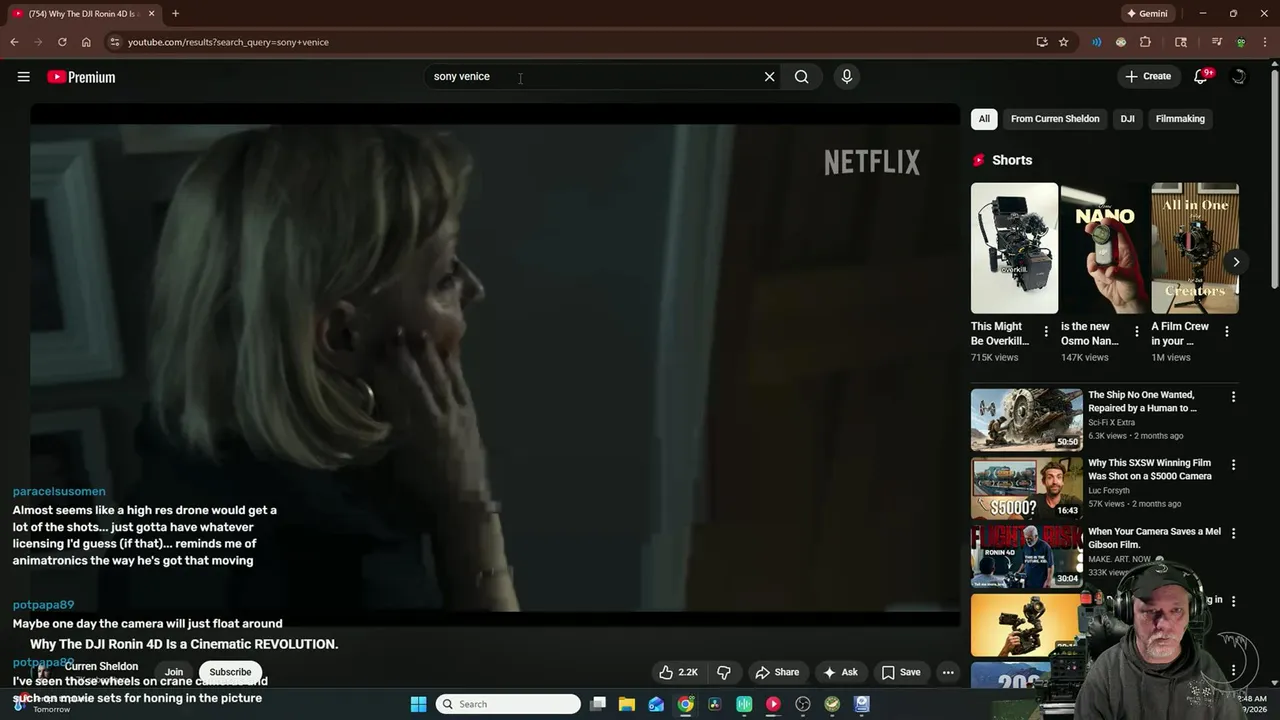Image resolution: width=1280 pixels, height=720 pixels.
Task: Install app icon in address bar
Action: click(1042, 42)
